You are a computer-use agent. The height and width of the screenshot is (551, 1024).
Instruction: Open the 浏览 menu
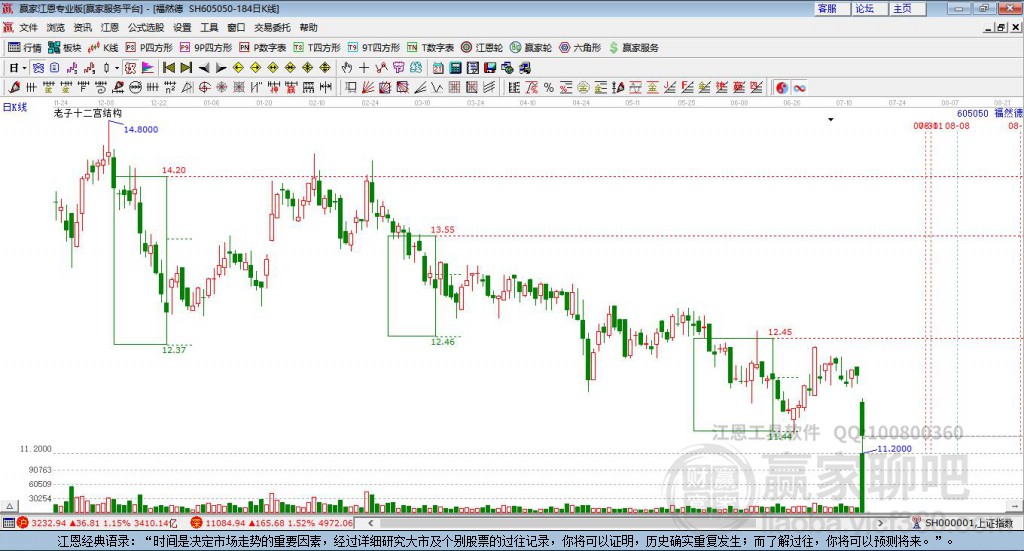pos(56,27)
